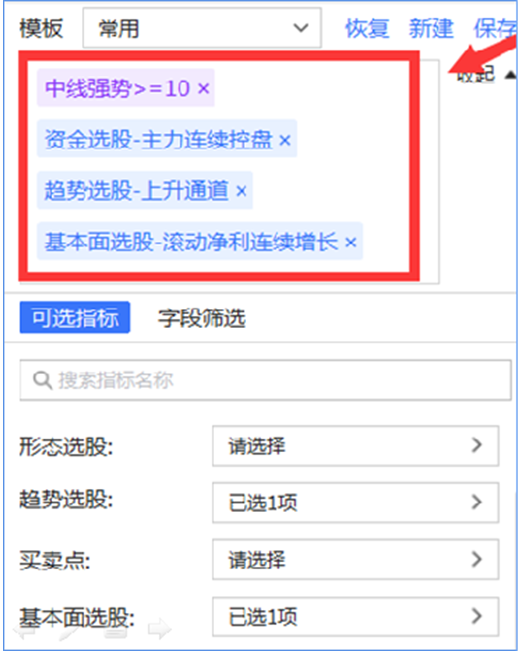Screen dimensions: 519x653
Task: Collapse the conditions panel with 收起 arrow
Action: click(486, 75)
